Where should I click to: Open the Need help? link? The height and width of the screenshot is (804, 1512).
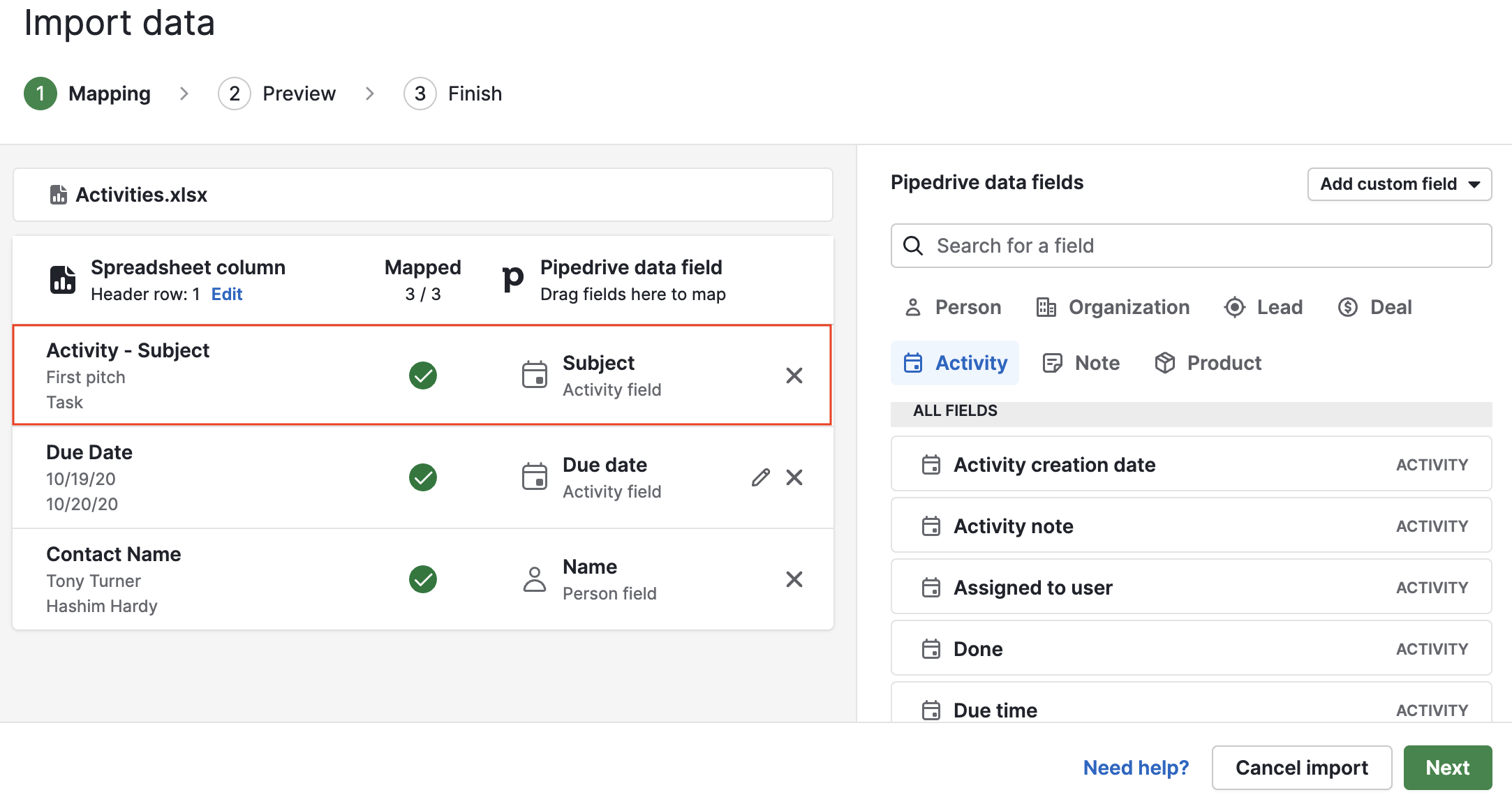tap(1136, 768)
